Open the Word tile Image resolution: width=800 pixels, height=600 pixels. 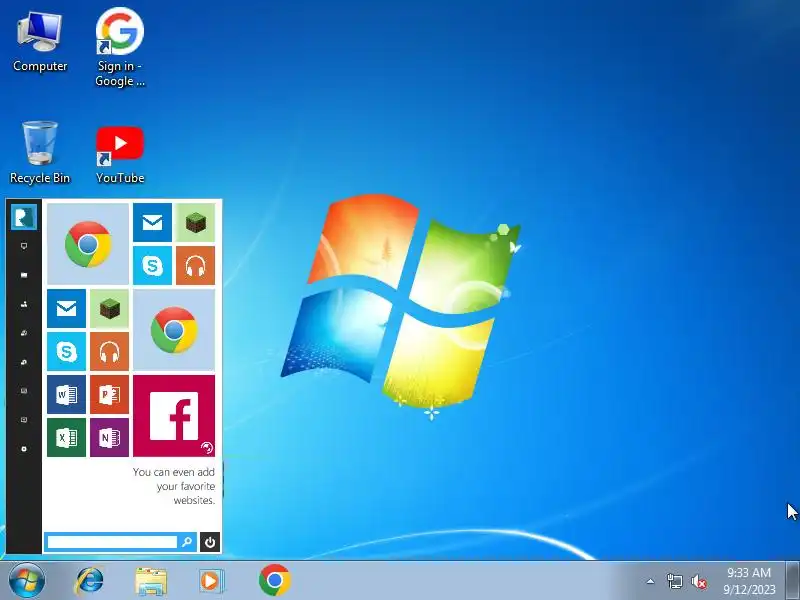[x=66, y=394]
